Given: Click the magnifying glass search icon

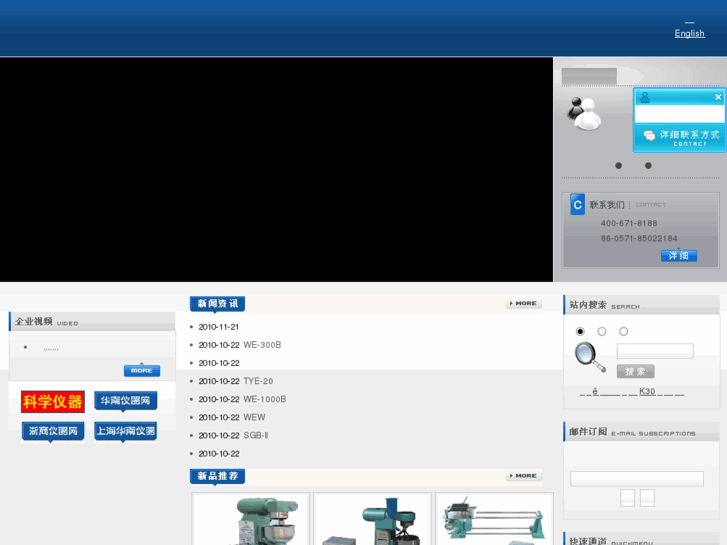Looking at the screenshot, I should [590, 357].
